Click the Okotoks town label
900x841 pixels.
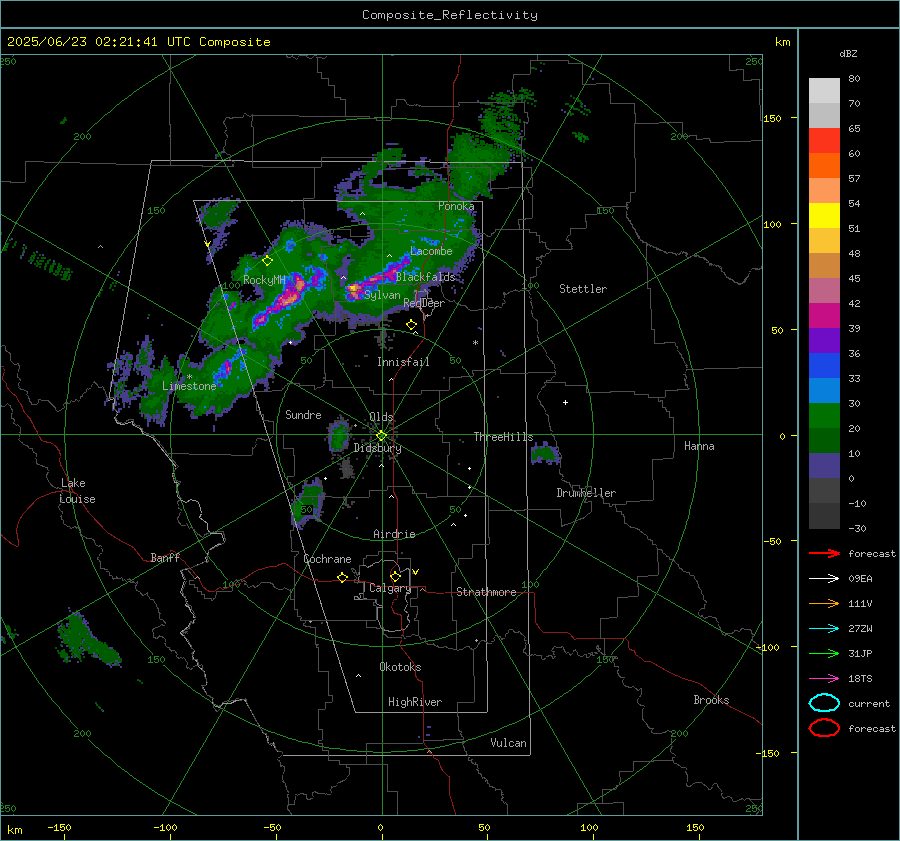point(400,667)
